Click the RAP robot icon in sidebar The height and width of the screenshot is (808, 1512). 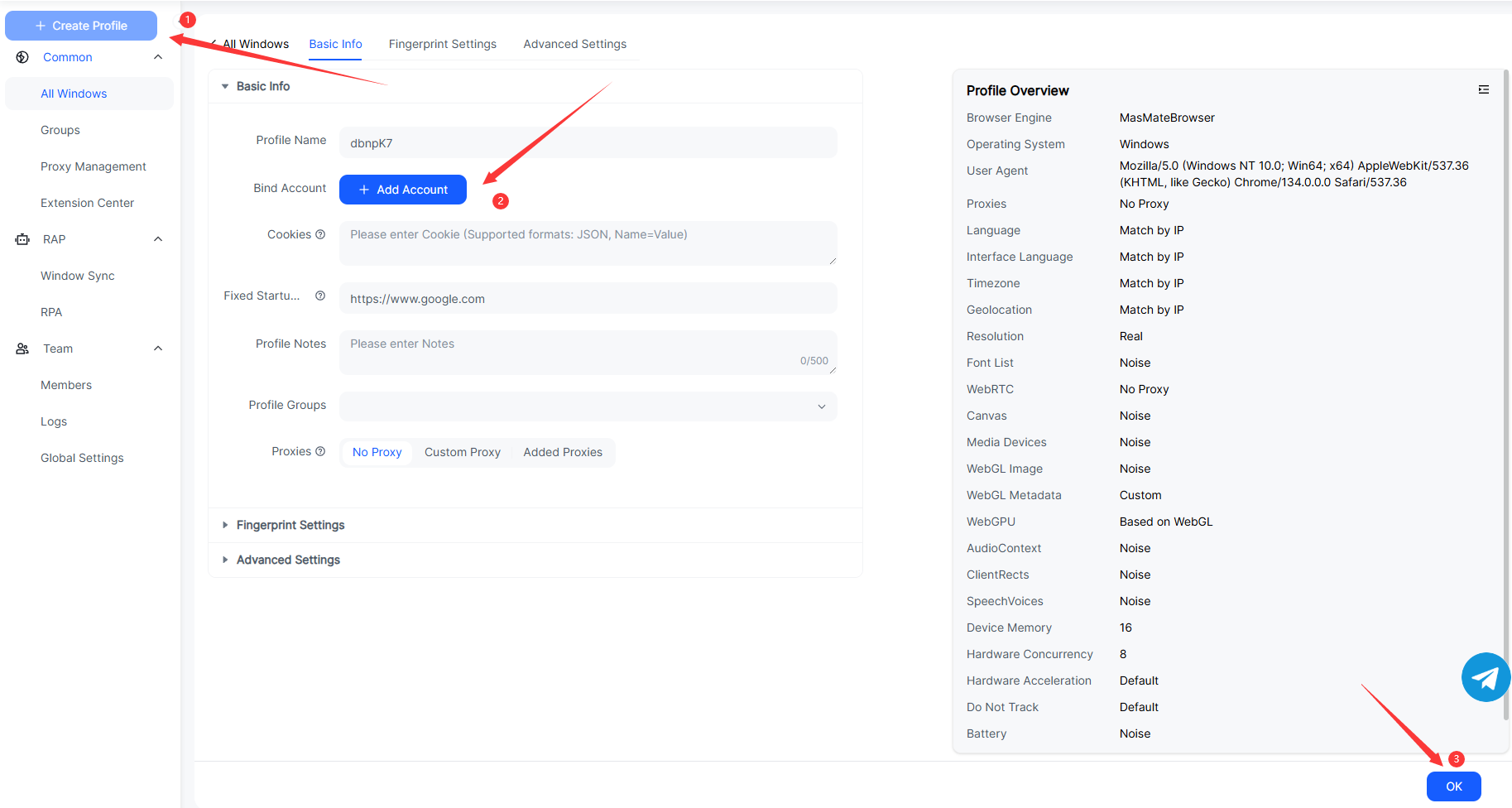(x=22, y=239)
